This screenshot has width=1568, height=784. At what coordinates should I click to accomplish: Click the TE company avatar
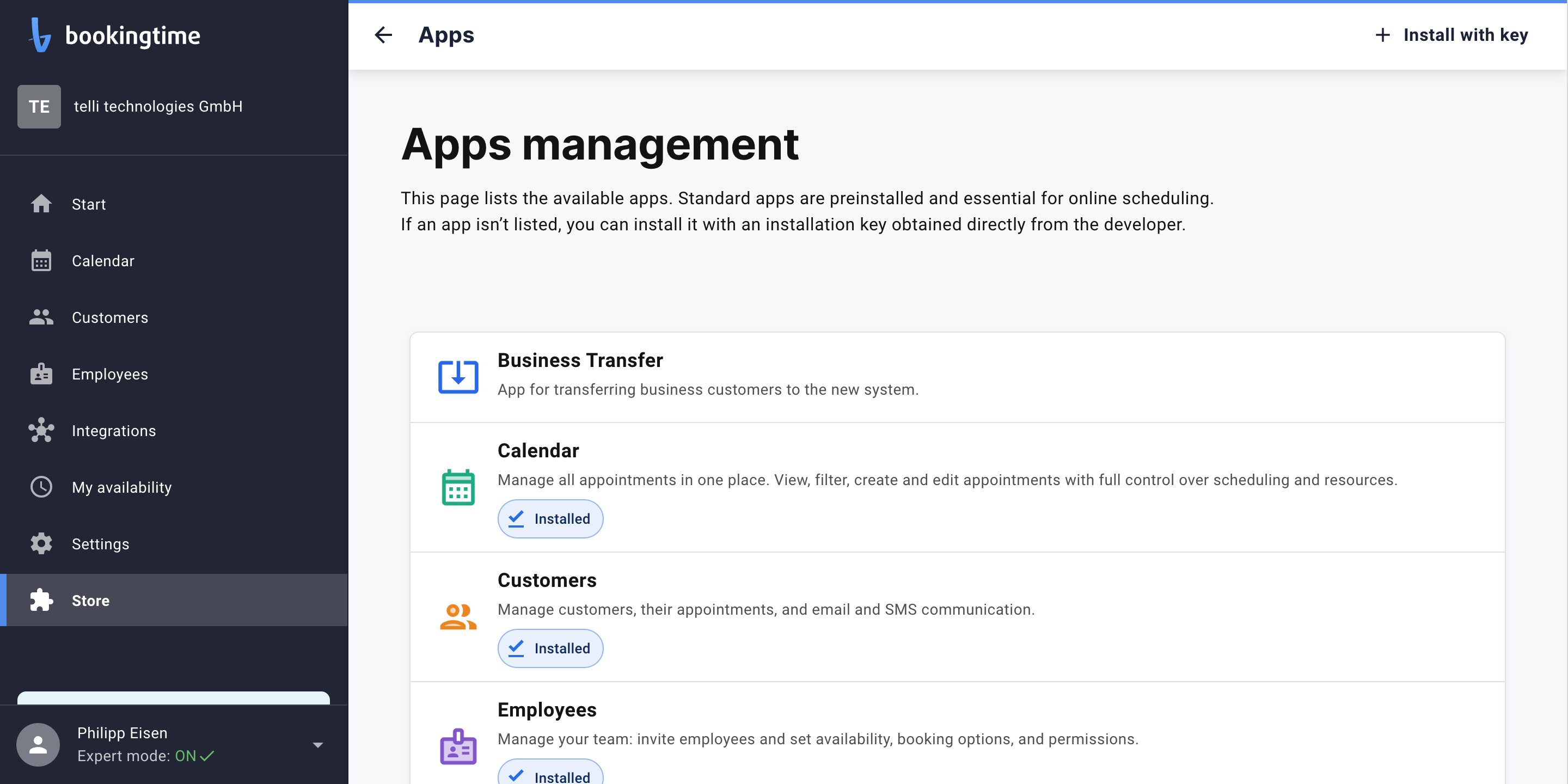point(39,107)
